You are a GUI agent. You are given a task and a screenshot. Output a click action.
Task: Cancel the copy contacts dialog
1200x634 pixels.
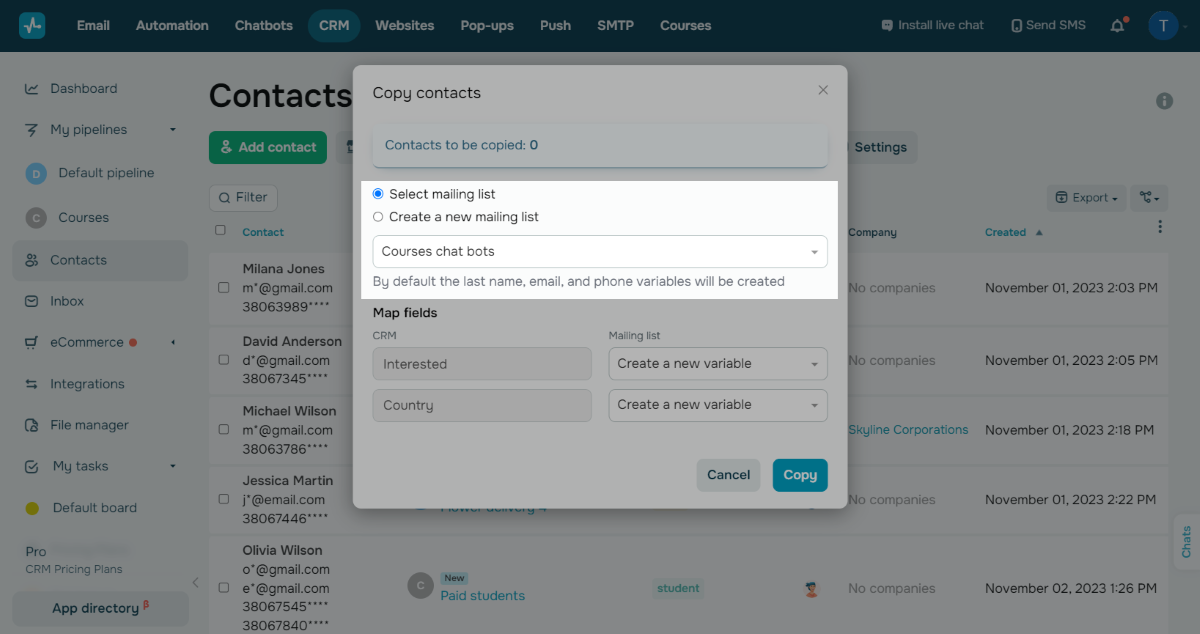(728, 475)
